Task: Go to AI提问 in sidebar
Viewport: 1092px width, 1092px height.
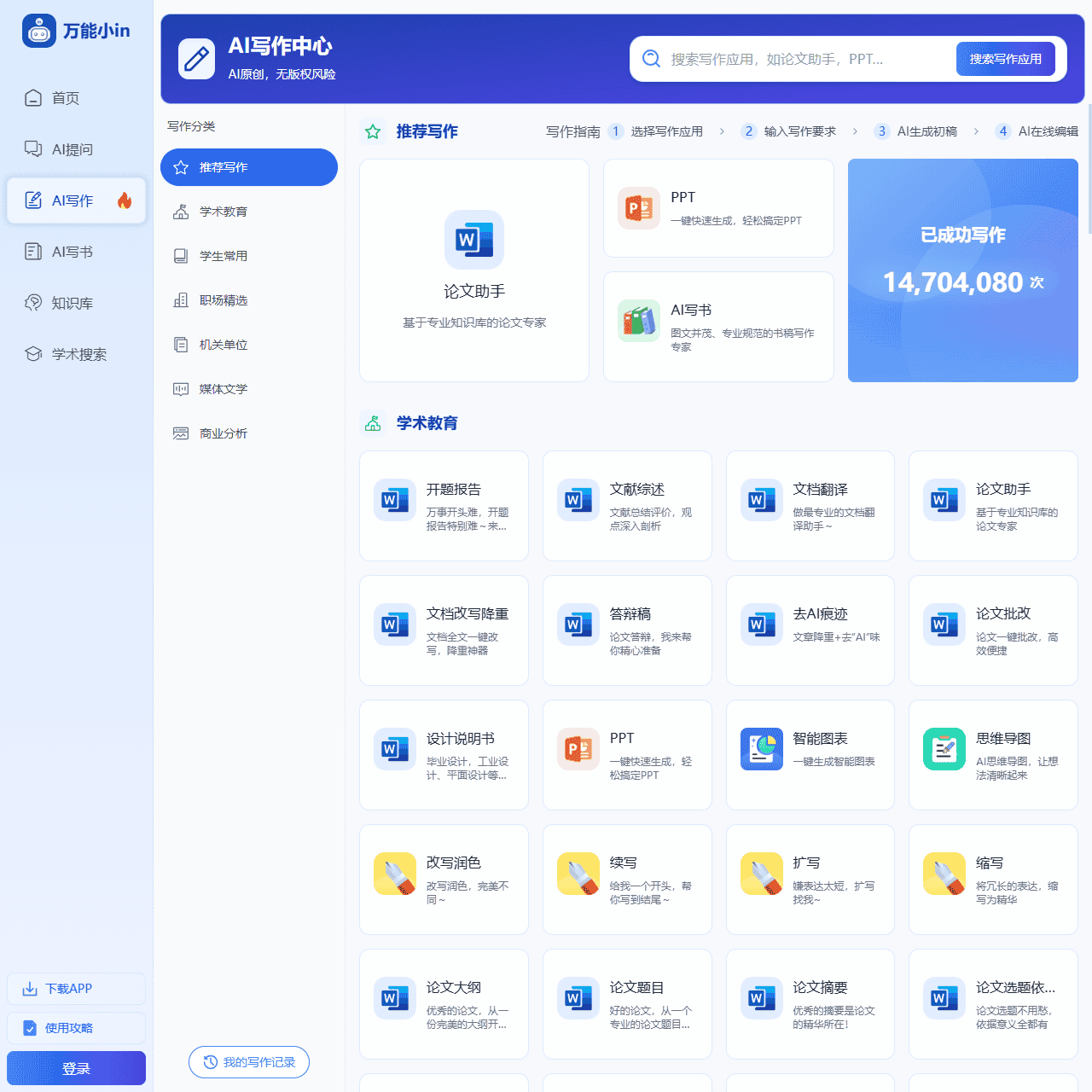Action: pyautogui.click(x=72, y=149)
